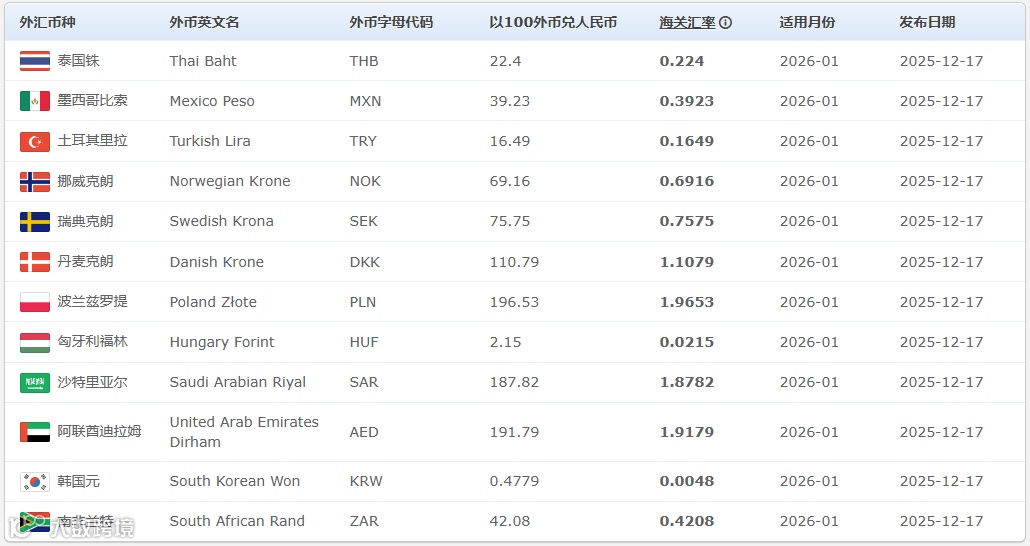Click the 发布日期 column header
This screenshot has height=546, width=1030.
coord(927,22)
